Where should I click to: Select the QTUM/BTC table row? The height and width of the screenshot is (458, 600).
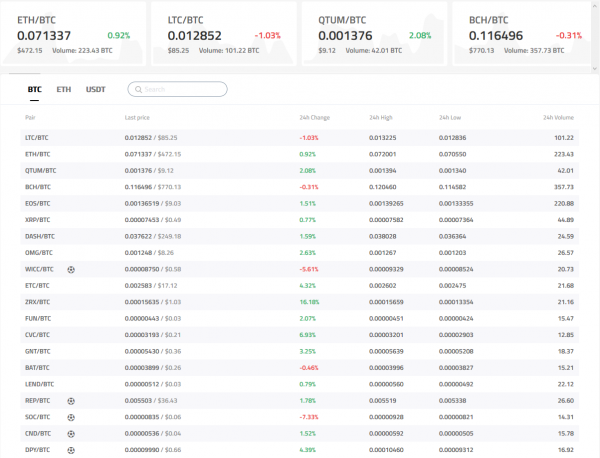click(x=300, y=171)
